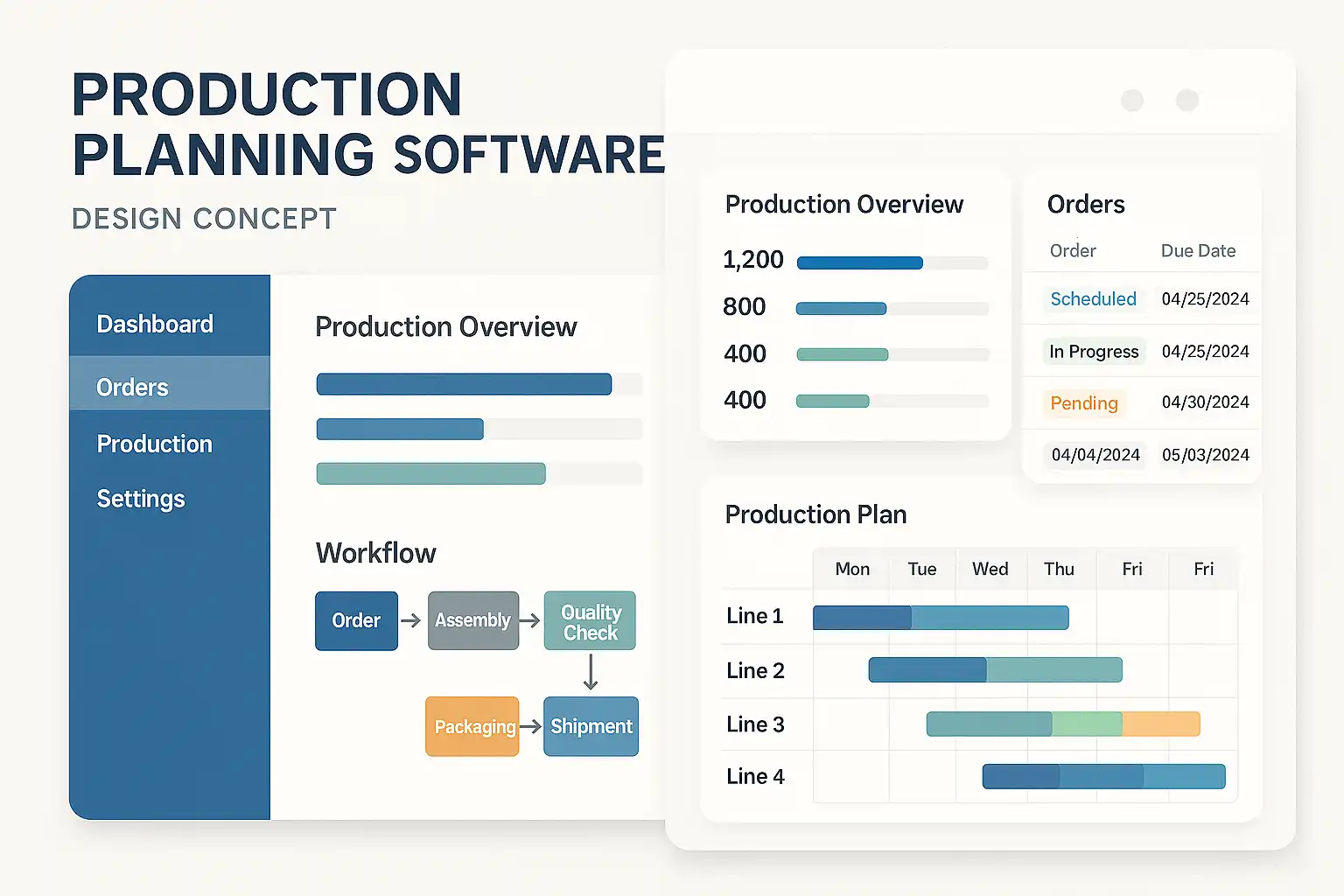This screenshot has height=896, width=1344.
Task: Click the Production Plan heading
Action: [815, 514]
